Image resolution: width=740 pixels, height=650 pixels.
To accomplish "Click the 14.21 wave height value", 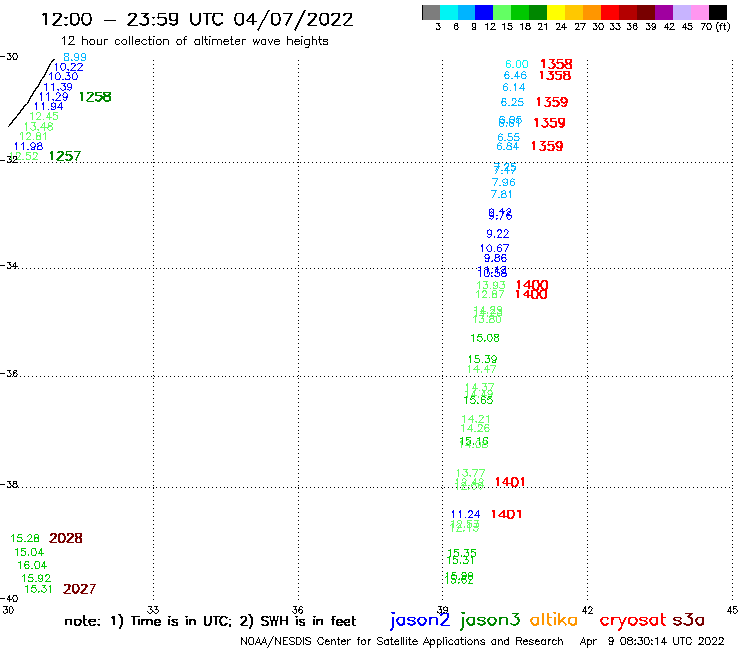I will 476,419.
